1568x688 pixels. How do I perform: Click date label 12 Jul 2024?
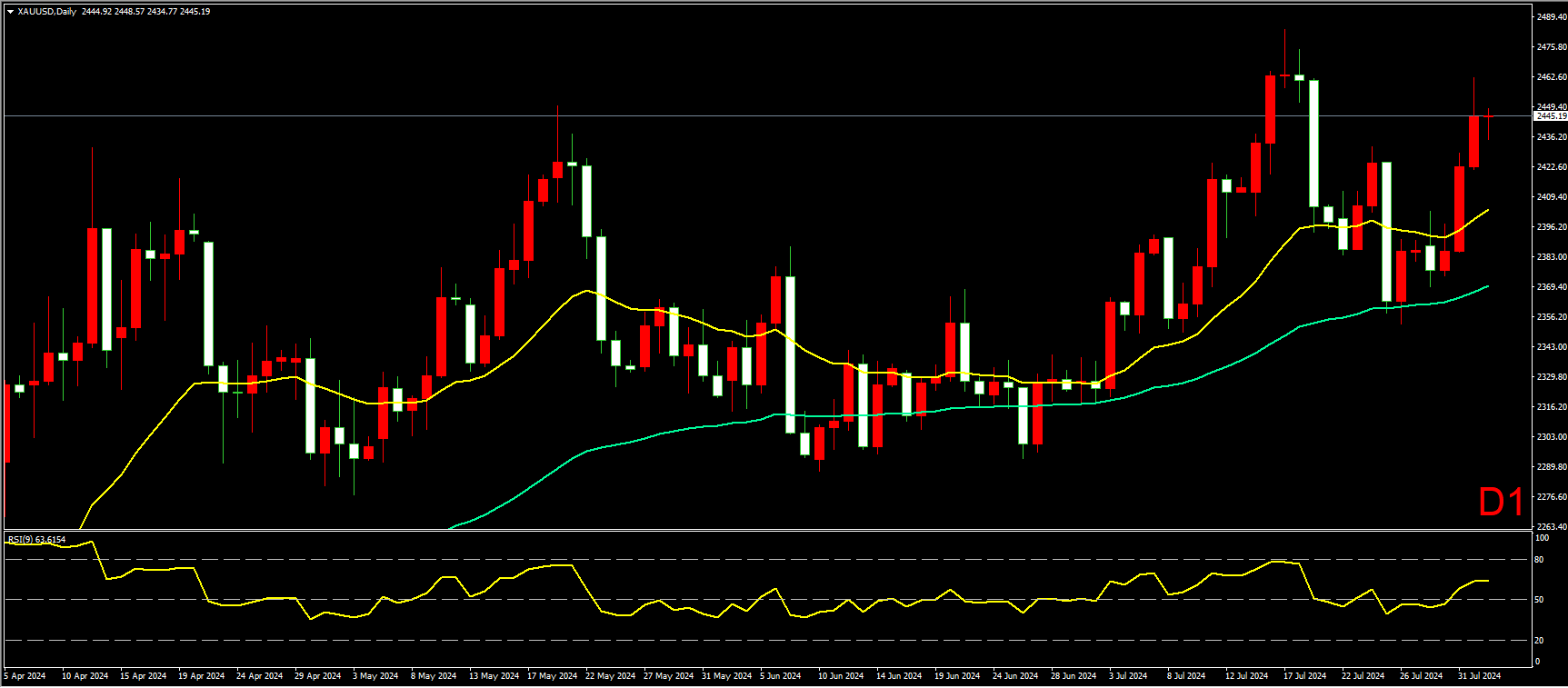[1246, 676]
